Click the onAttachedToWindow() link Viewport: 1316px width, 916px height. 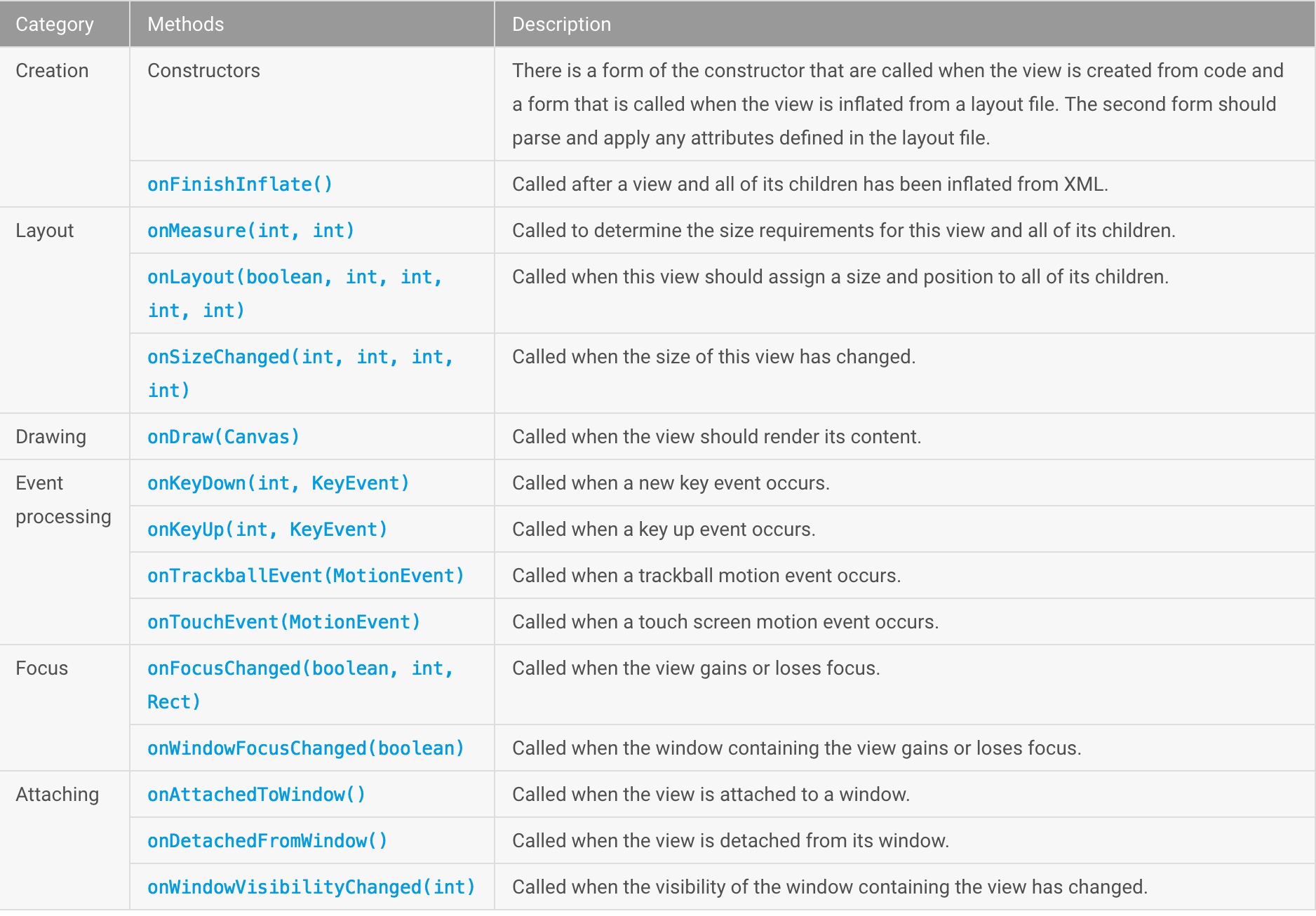pyautogui.click(x=256, y=795)
